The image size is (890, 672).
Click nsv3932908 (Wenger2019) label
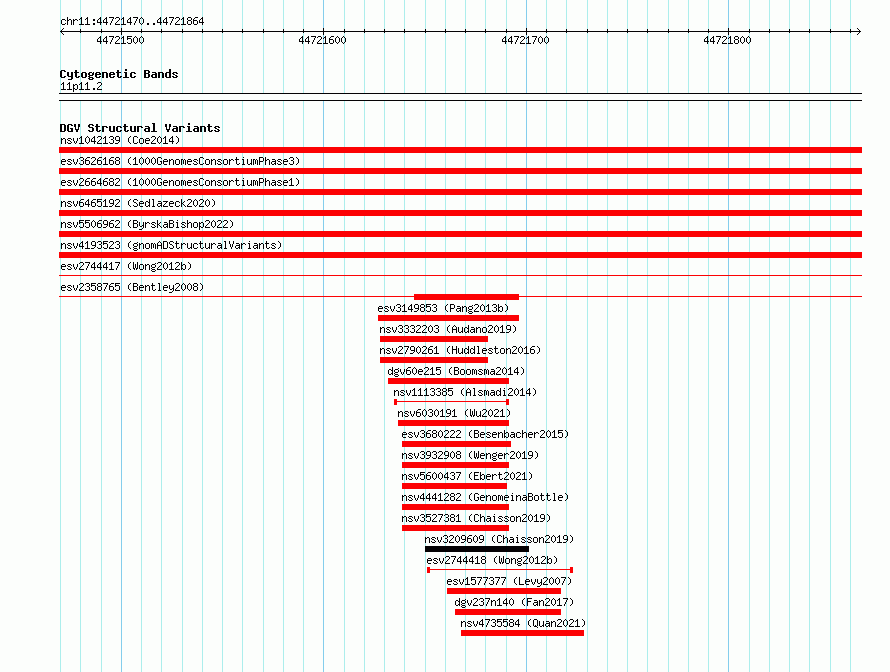(x=470, y=455)
